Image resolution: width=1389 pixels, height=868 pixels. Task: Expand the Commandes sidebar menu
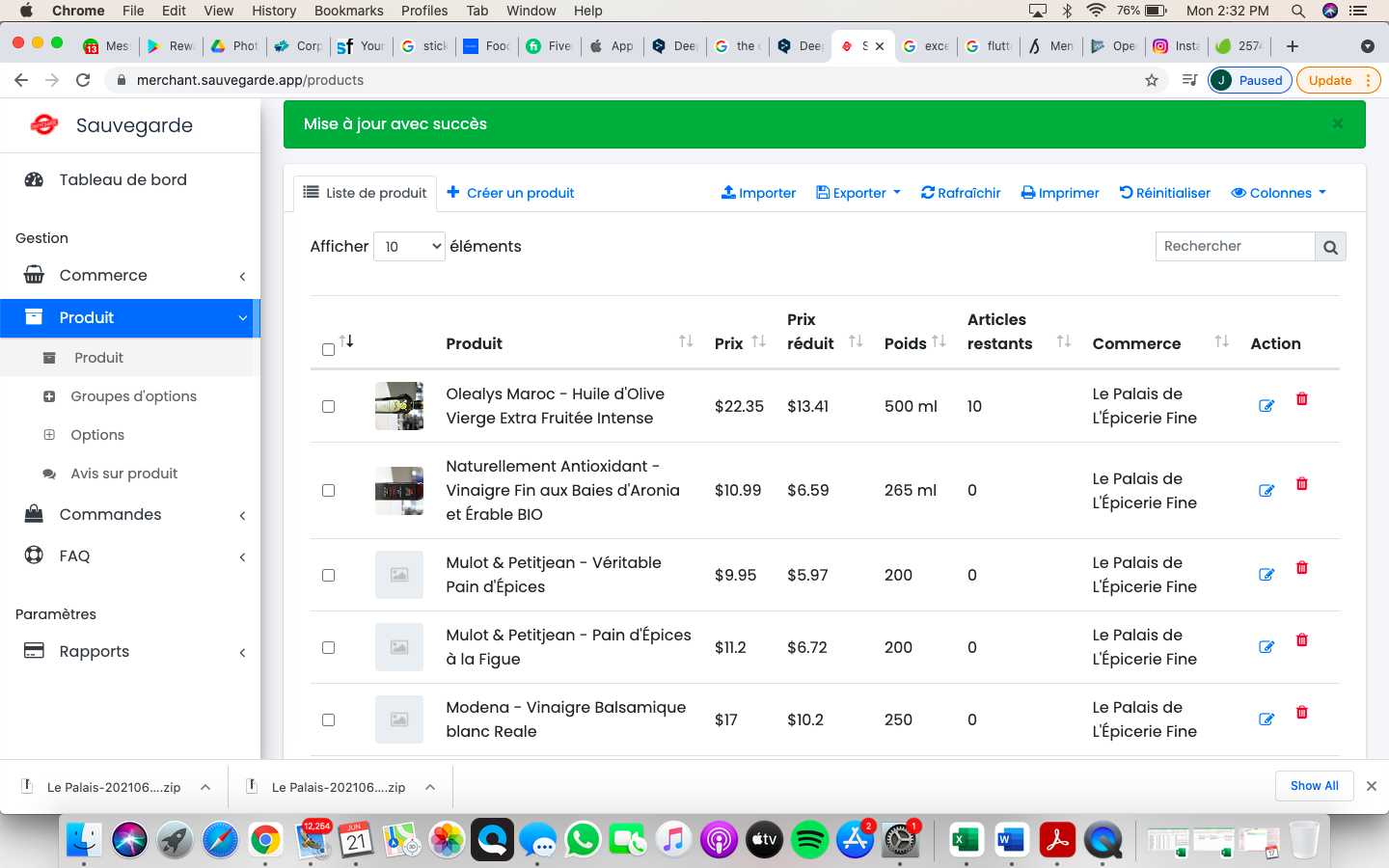130,514
